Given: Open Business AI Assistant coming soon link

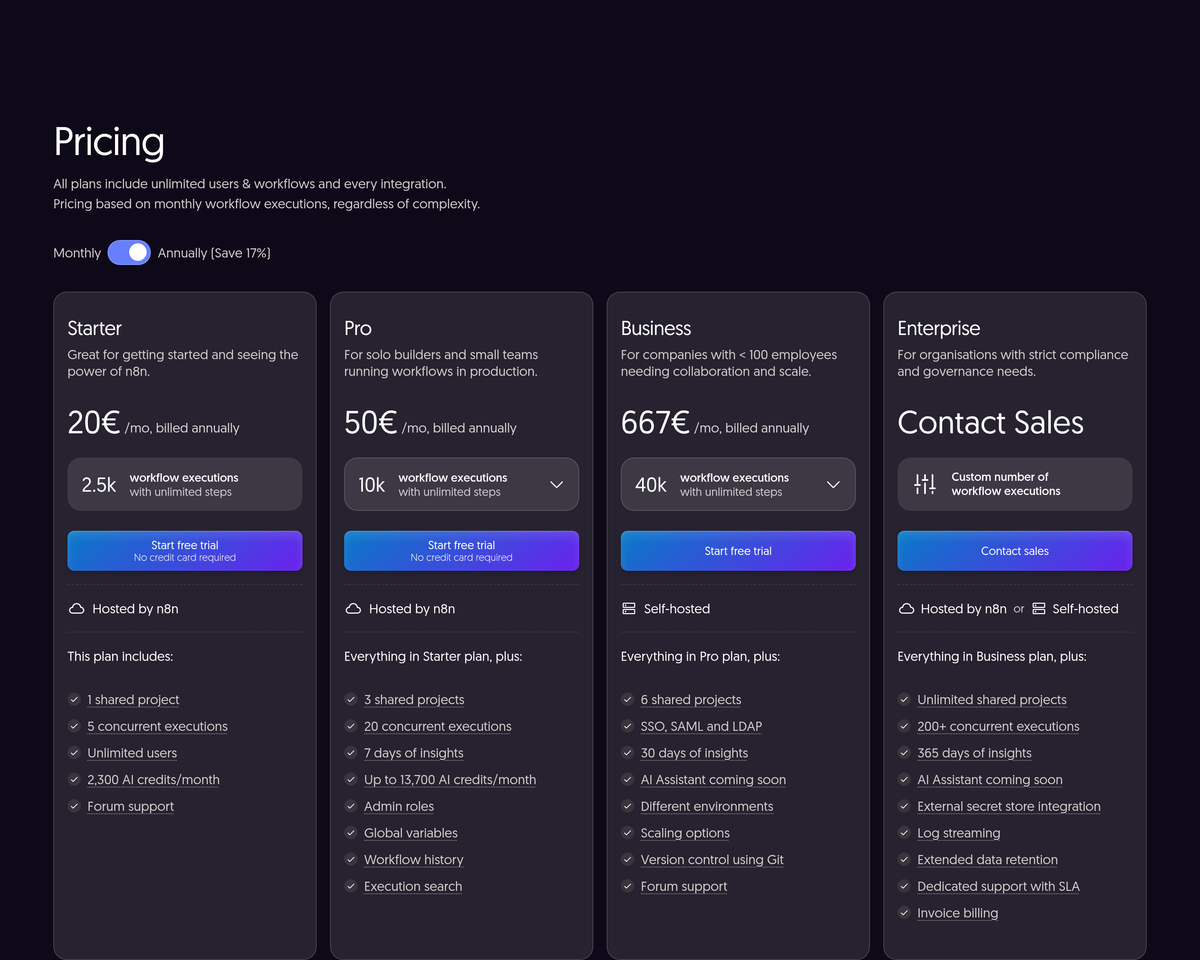Looking at the screenshot, I should point(713,780).
